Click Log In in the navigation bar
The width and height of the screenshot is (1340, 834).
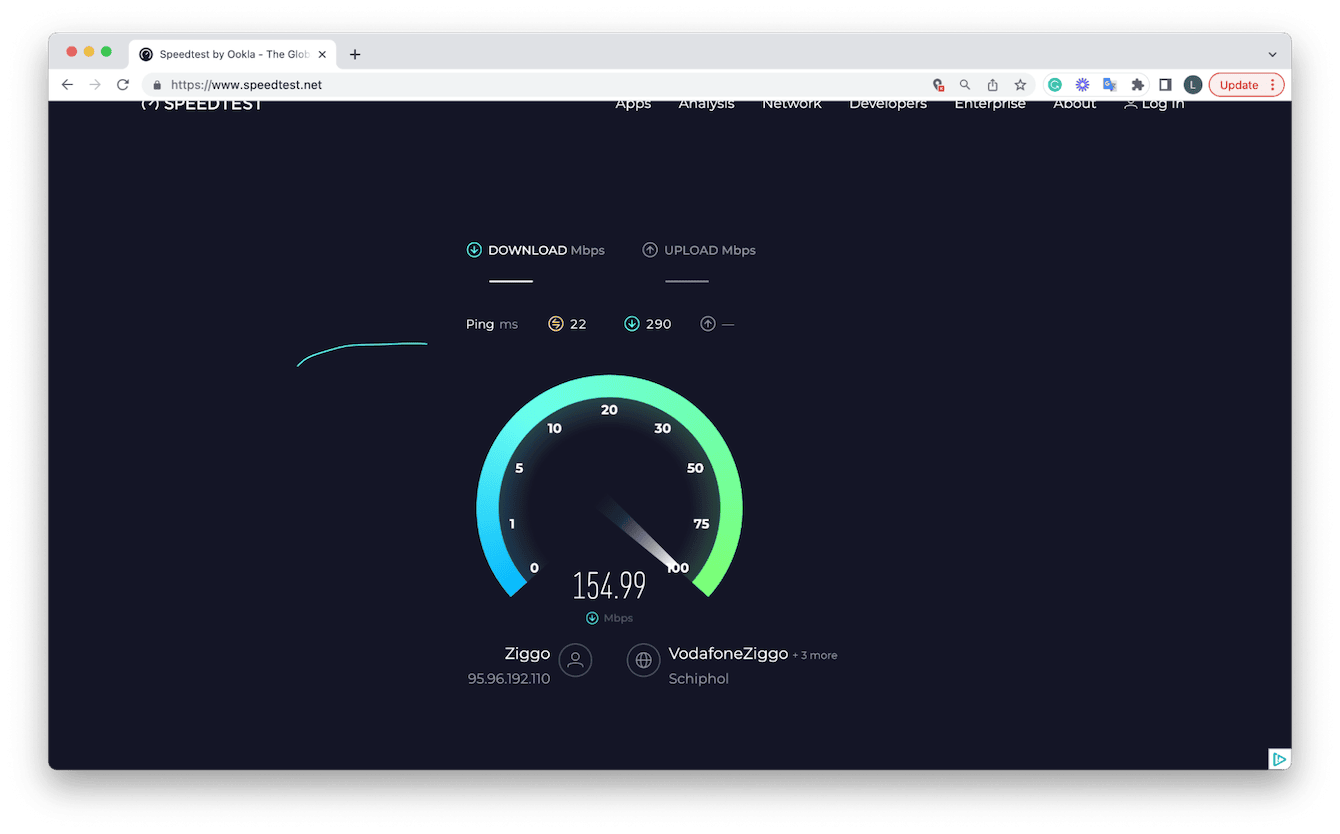tap(1161, 103)
